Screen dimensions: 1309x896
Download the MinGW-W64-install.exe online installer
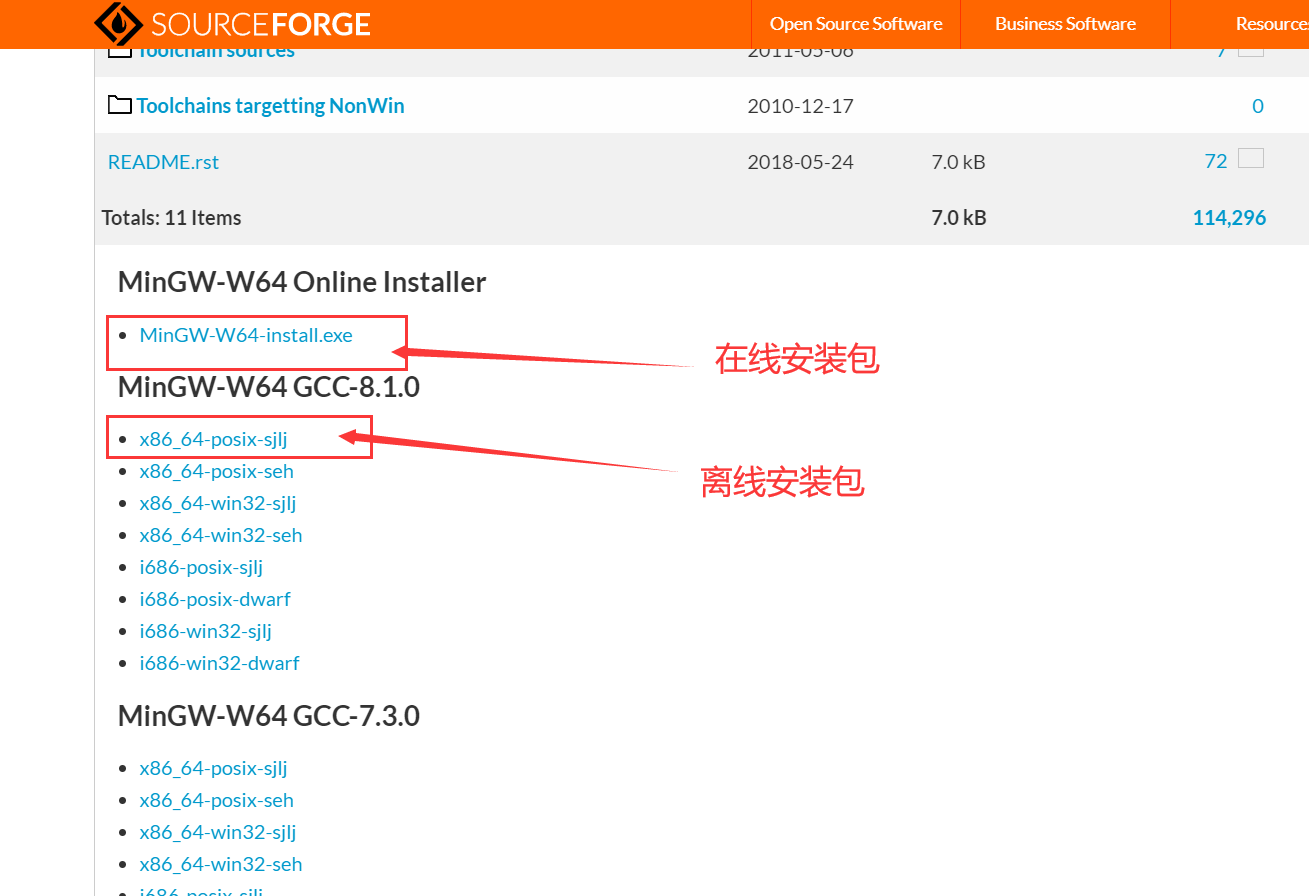coord(246,336)
